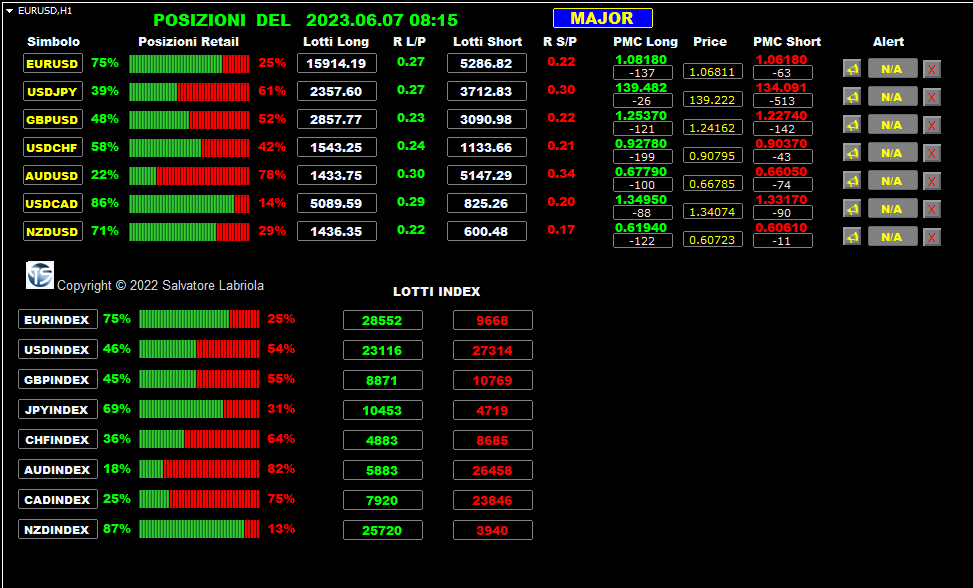Screen dimensions: 973x588
Task: Click the GBPUSD PMC Long value 1.25370
Action: pyautogui.click(x=641, y=115)
